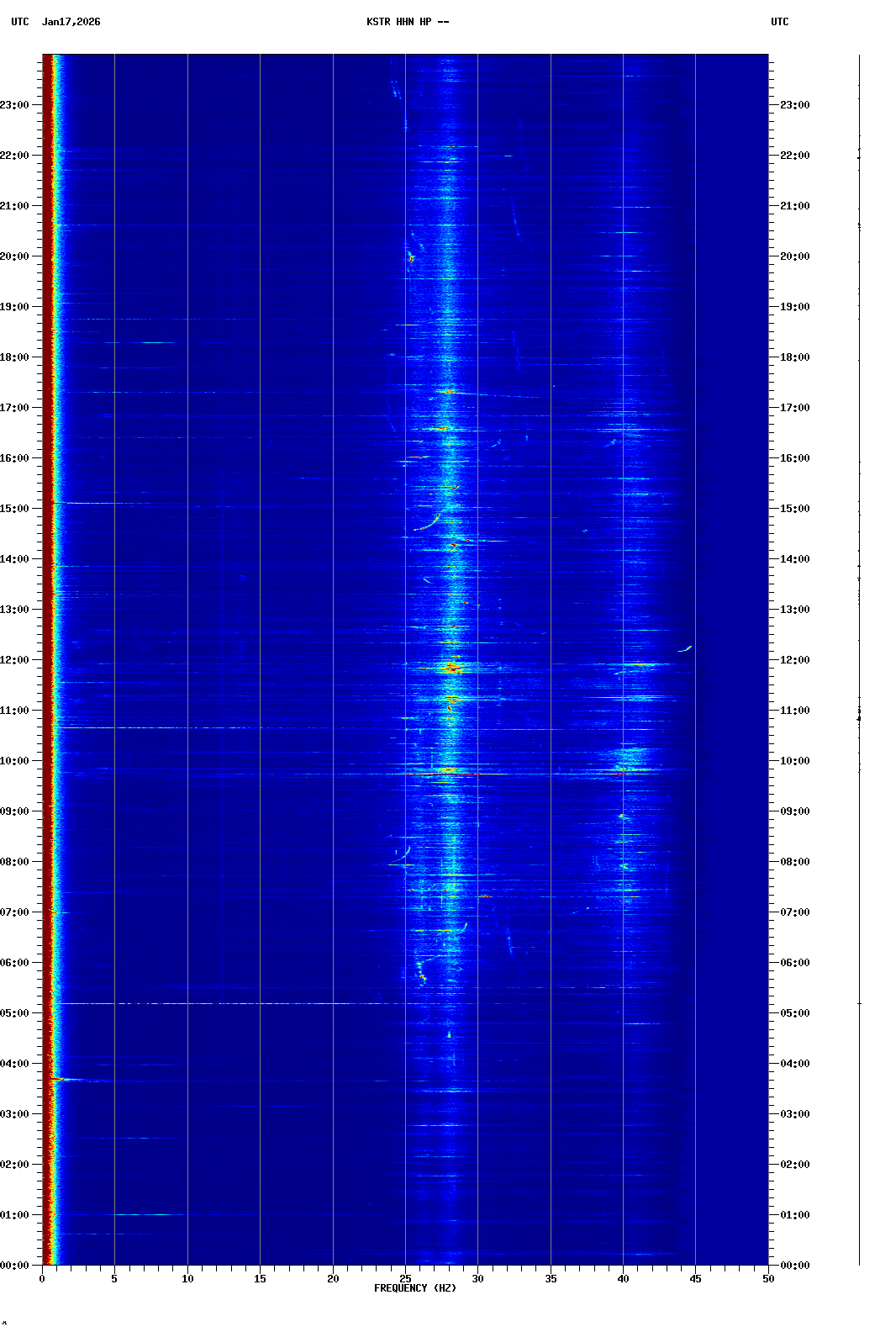Select the 23:00 time marker on right axis
The image size is (896, 1332).
tap(794, 105)
